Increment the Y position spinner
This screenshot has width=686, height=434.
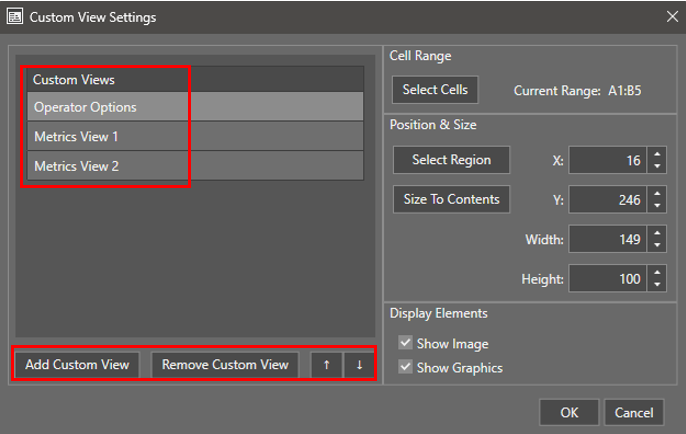656,194
